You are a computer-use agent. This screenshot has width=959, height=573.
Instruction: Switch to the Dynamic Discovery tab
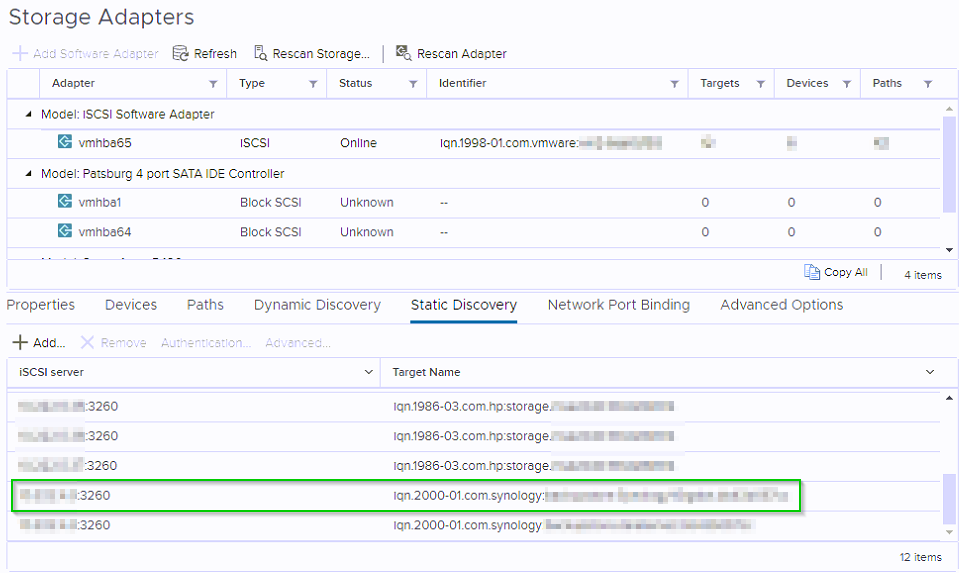(x=317, y=305)
